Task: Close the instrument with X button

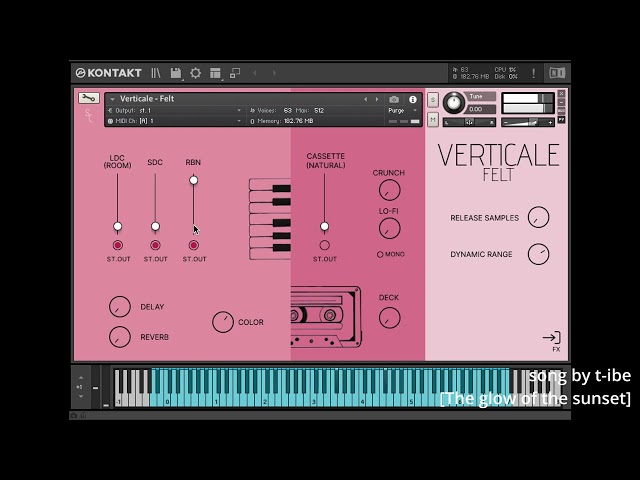Action: pos(561,93)
